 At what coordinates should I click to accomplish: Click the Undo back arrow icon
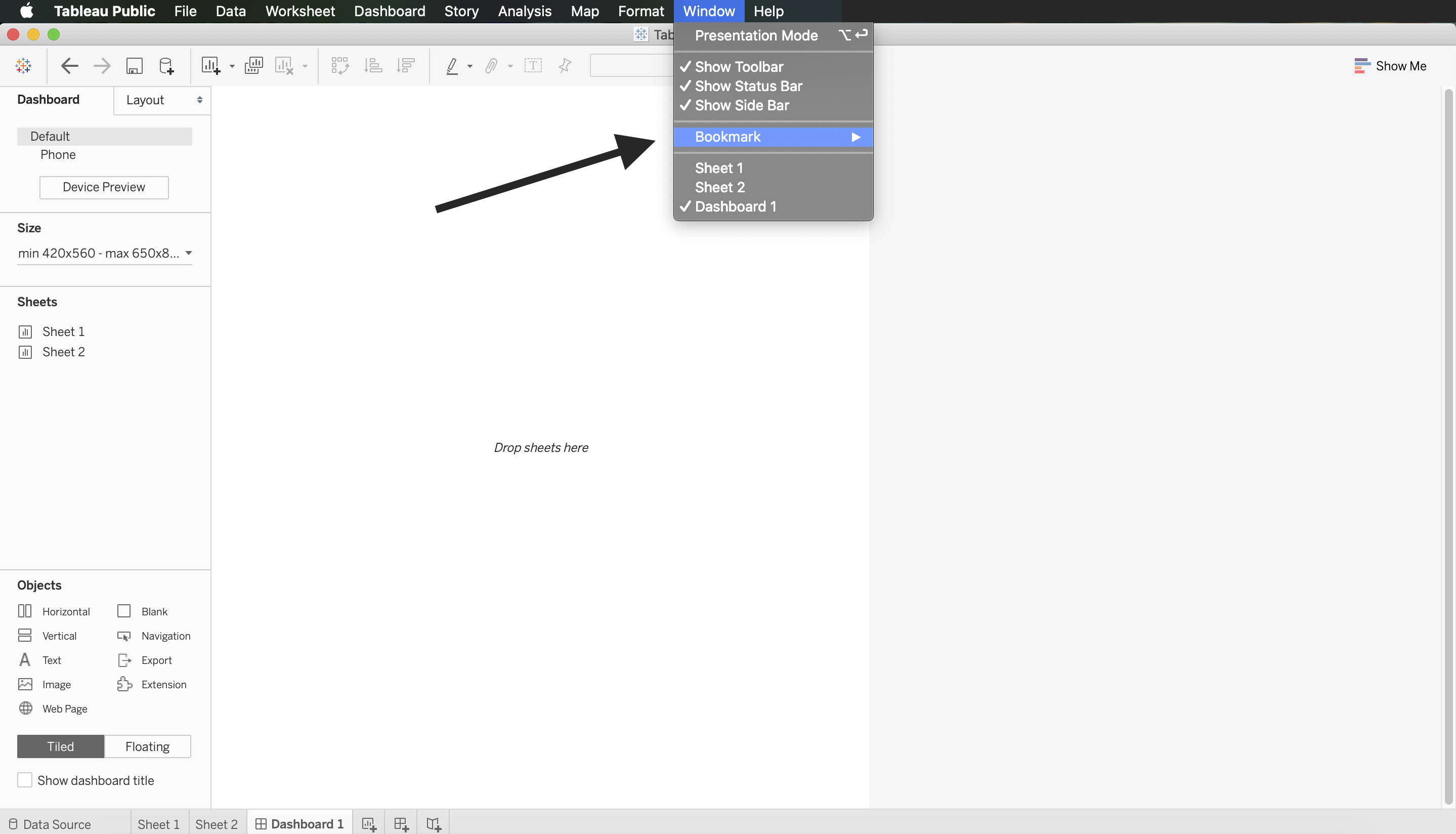click(69, 66)
